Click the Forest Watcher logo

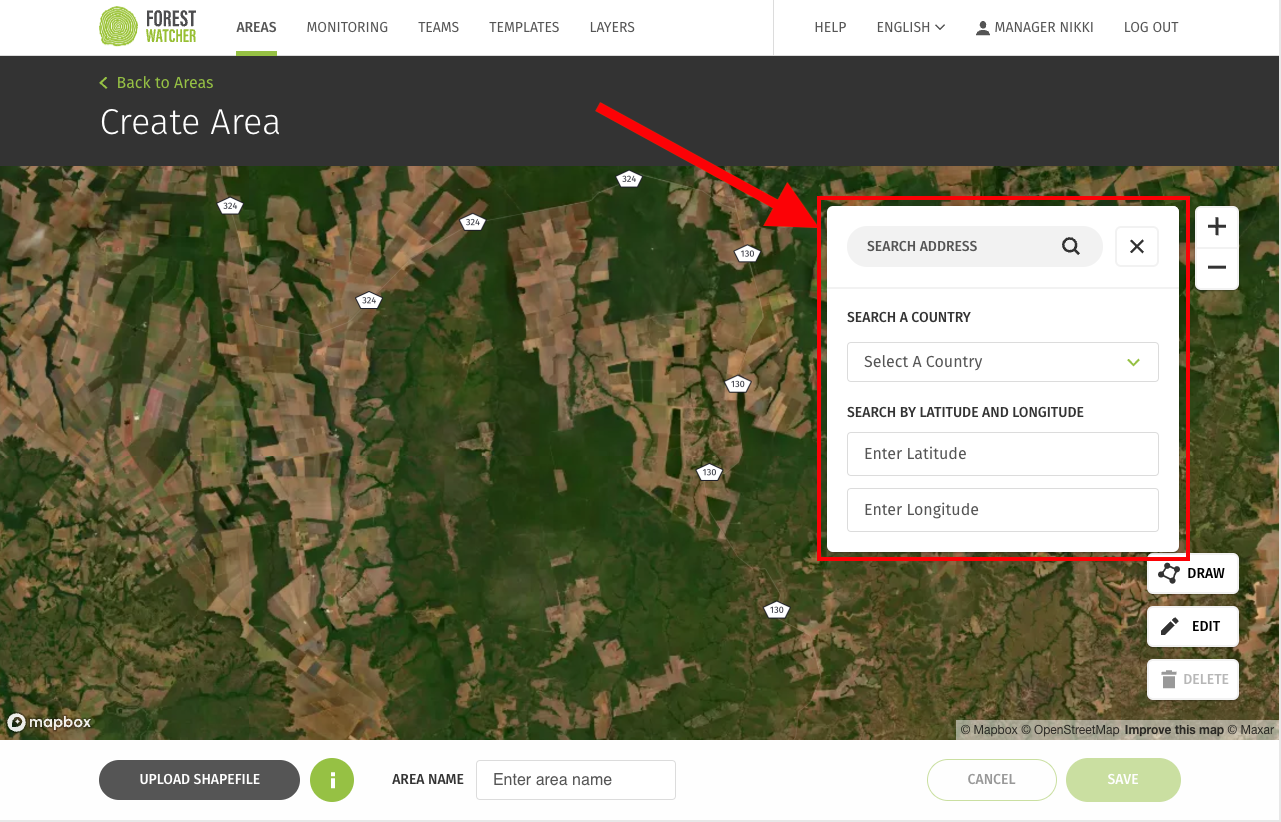point(148,27)
